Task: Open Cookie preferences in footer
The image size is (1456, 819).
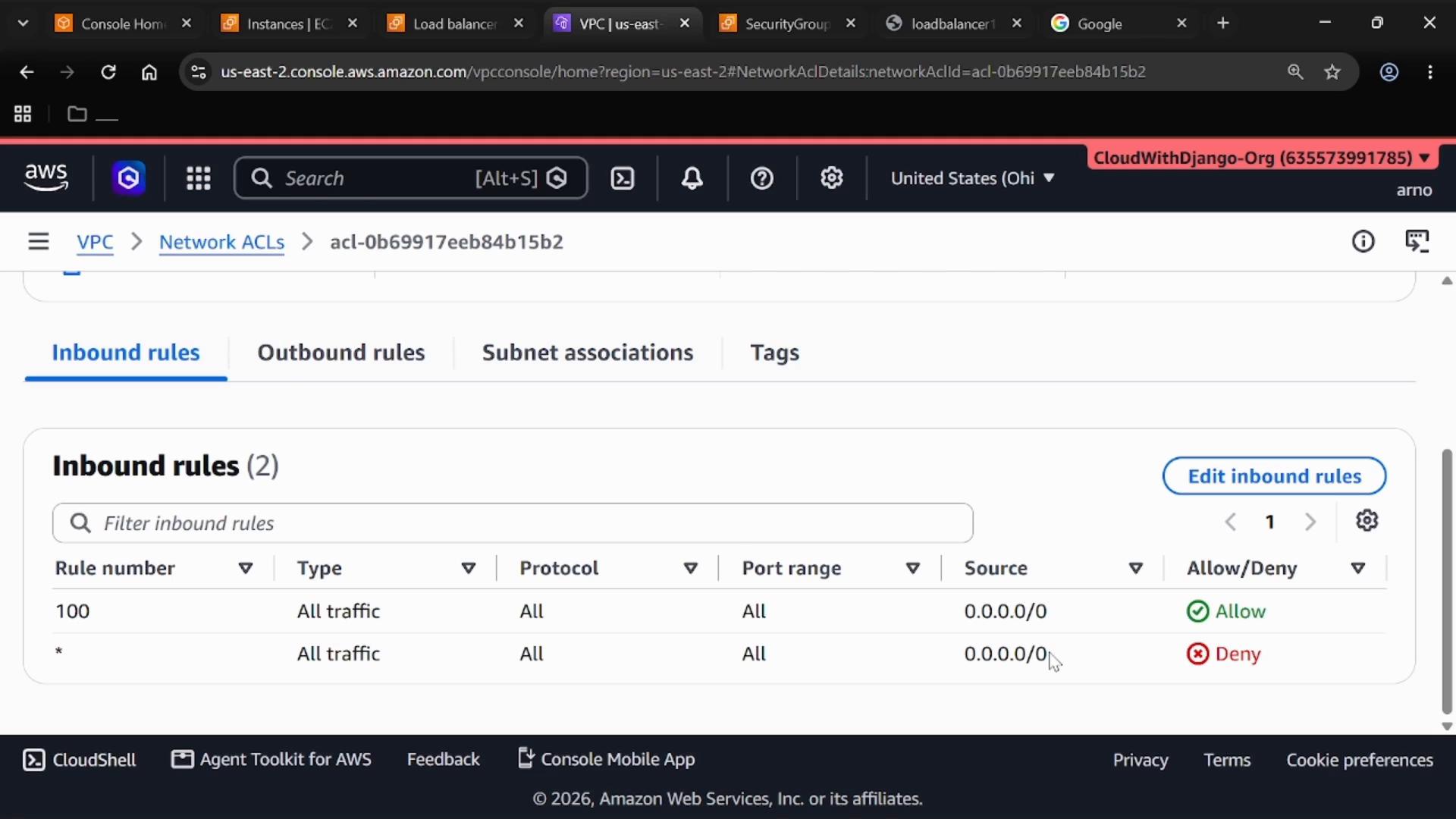Action: pyautogui.click(x=1360, y=760)
